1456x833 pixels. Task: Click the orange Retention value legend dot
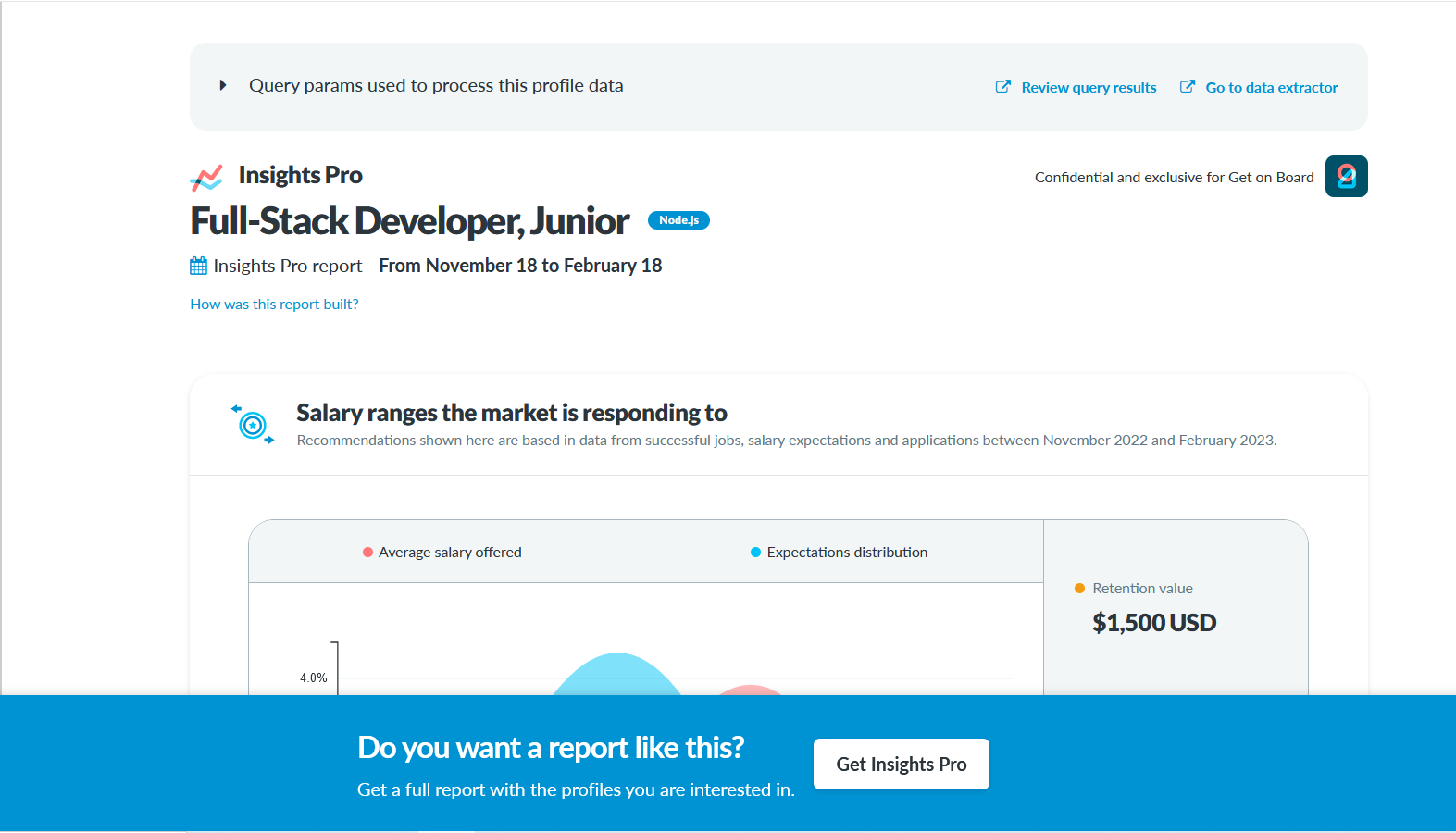coord(1080,589)
